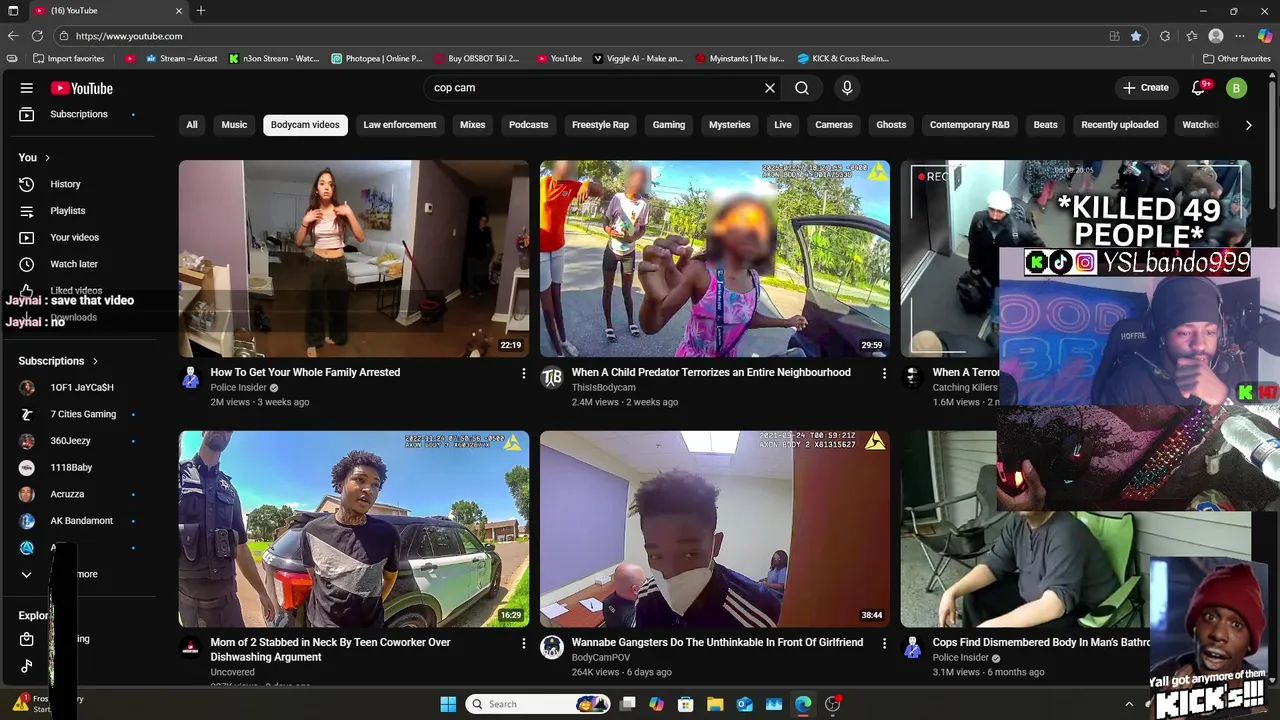Switch to OBS Studio in the taskbar
This screenshot has width=1280, height=720.
tap(833, 704)
